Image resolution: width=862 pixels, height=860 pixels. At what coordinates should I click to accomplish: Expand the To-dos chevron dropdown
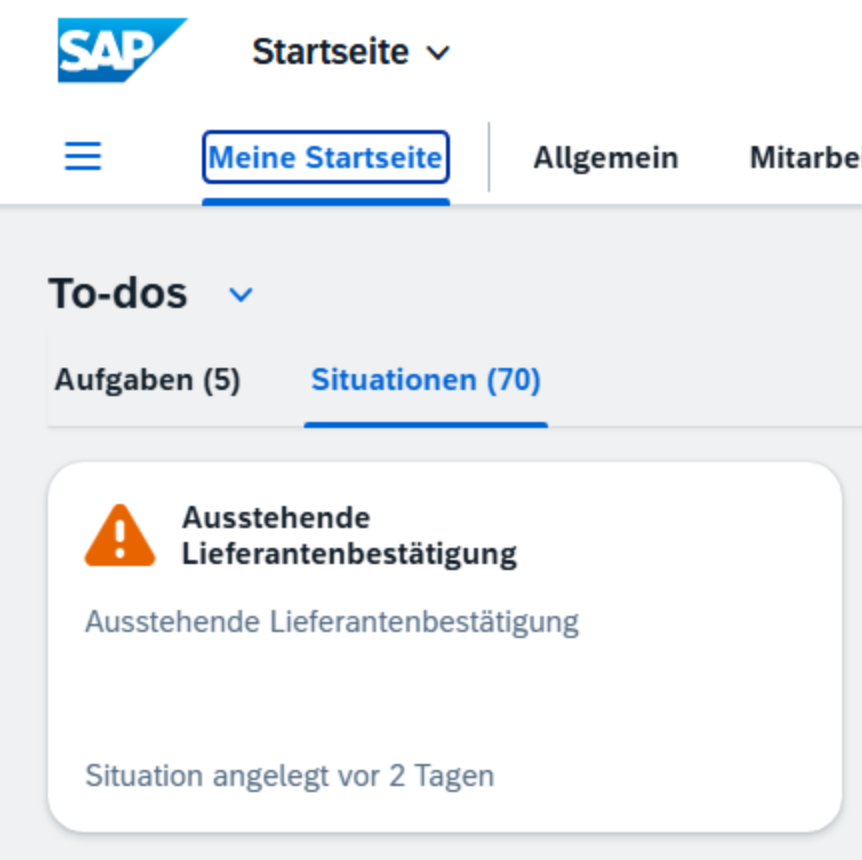[x=241, y=295]
